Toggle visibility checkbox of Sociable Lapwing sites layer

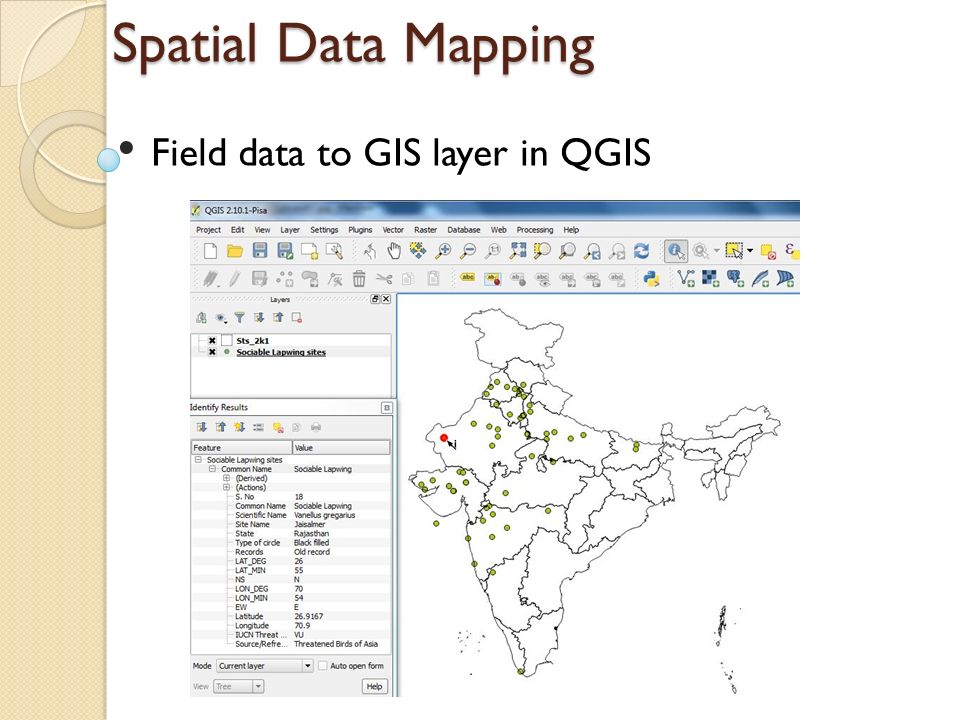[212, 352]
